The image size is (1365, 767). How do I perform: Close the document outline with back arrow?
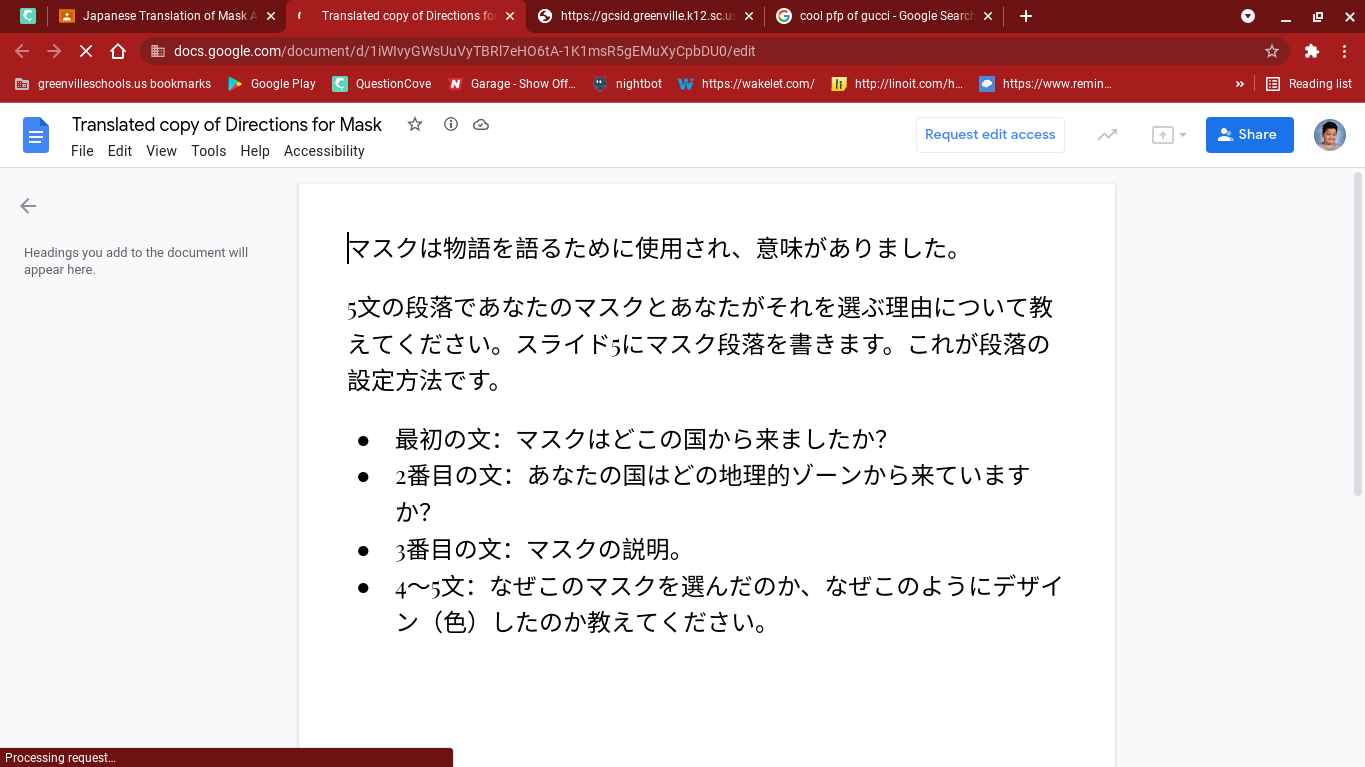pos(28,206)
